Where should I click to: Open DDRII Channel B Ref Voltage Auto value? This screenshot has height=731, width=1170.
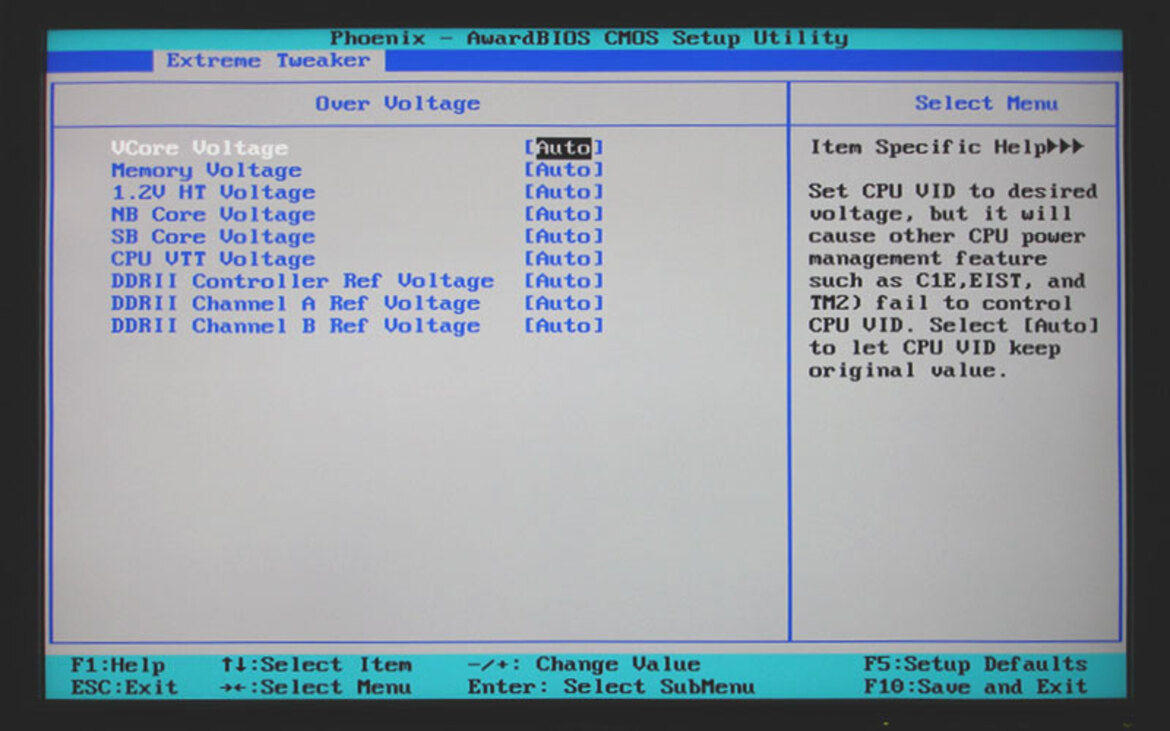point(563,326)
